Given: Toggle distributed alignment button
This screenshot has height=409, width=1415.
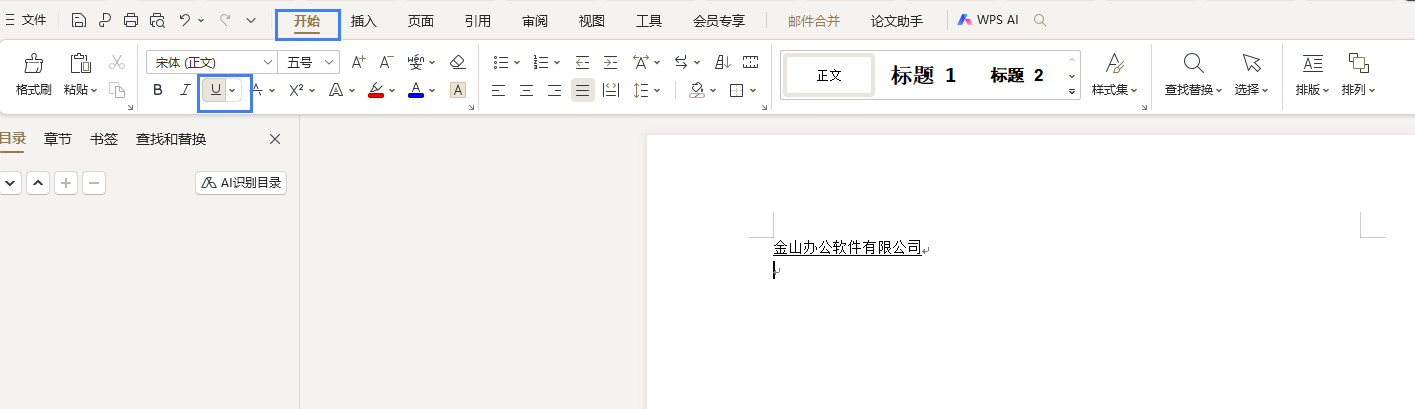Looking at the screenshot, I should coord(610,90).
